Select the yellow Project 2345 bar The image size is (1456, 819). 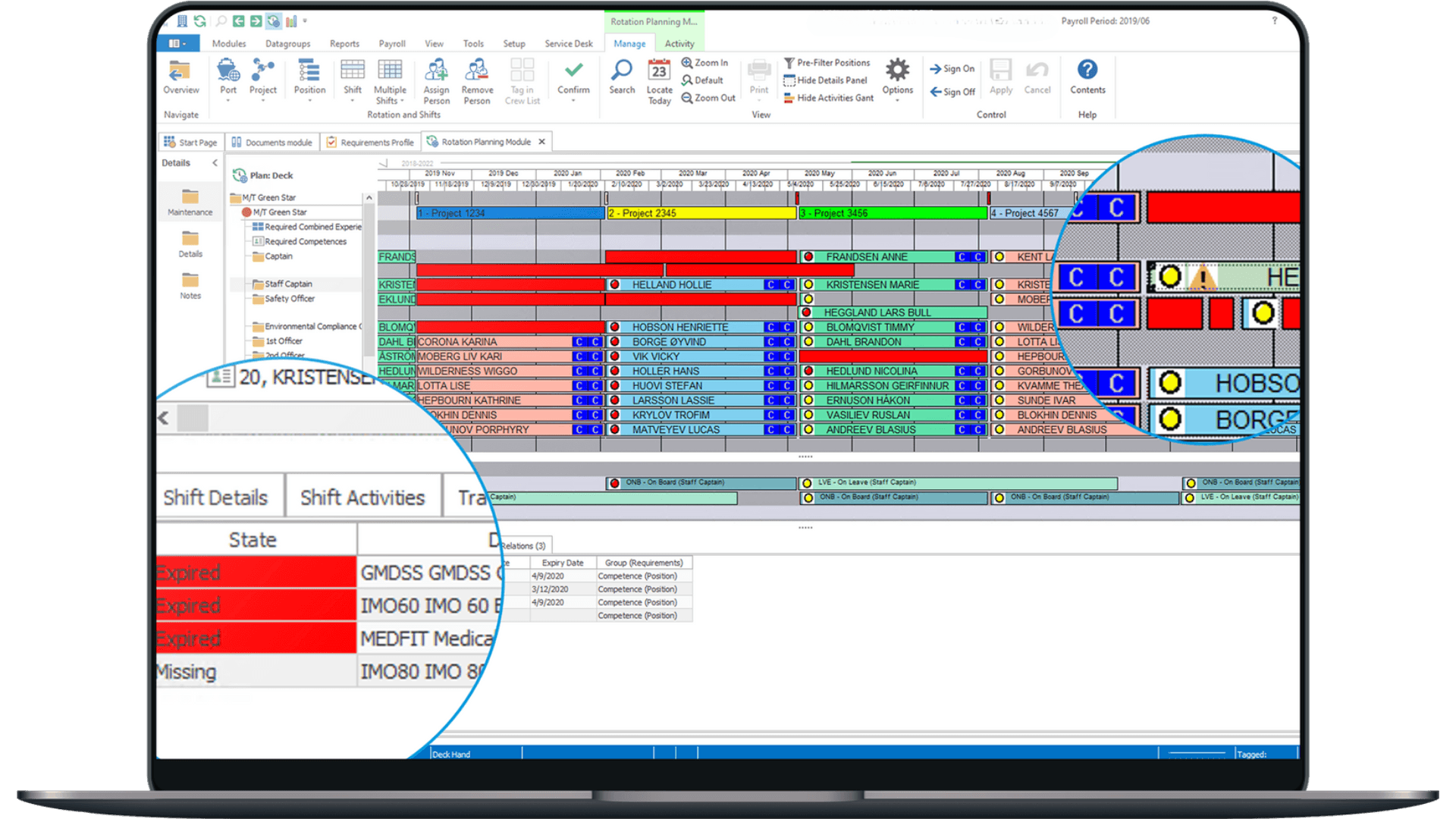click(x=701, y=213)
